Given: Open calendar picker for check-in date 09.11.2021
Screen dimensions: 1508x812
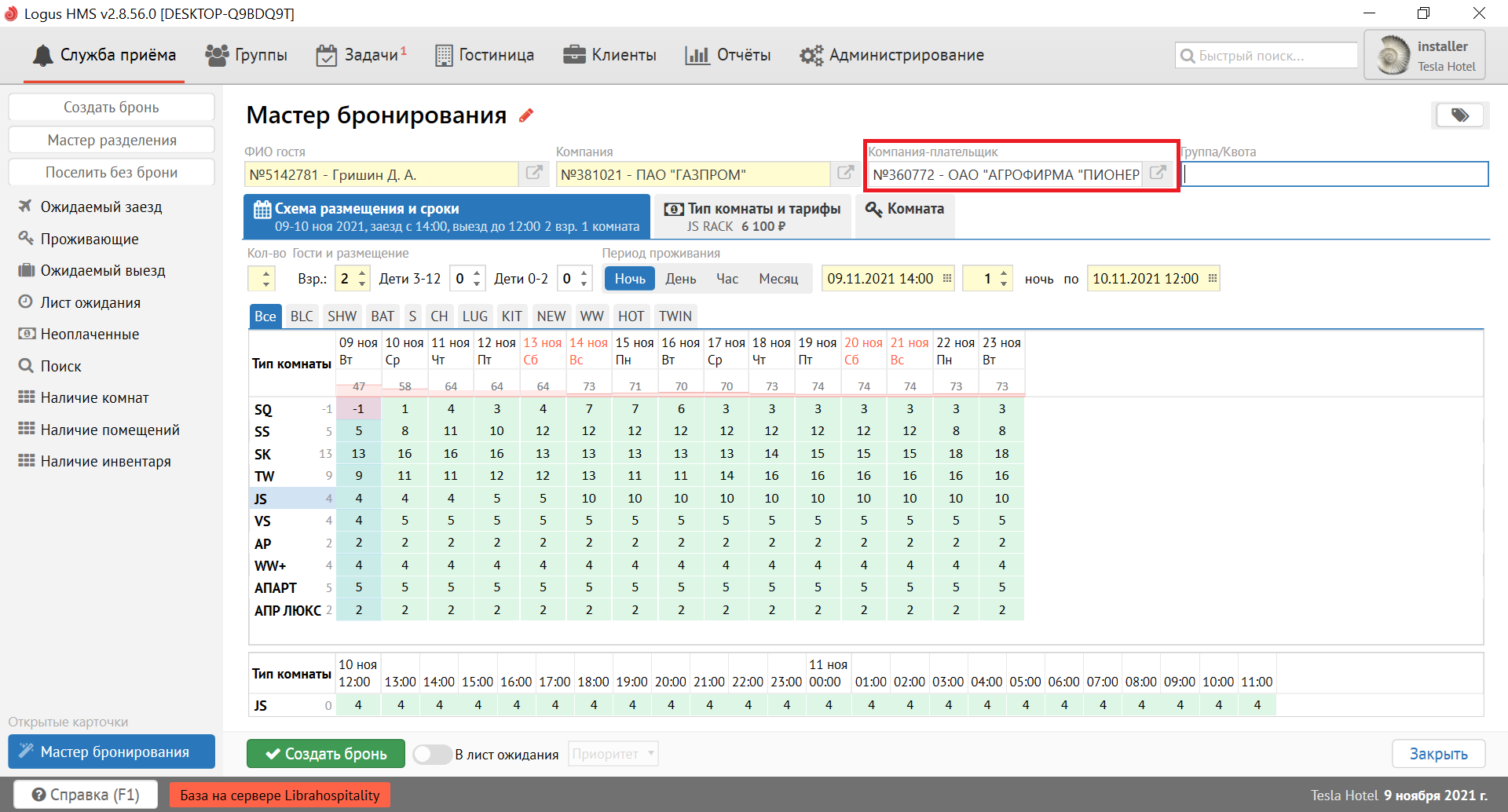Looking at the screenshot, I should click(947, 279).
